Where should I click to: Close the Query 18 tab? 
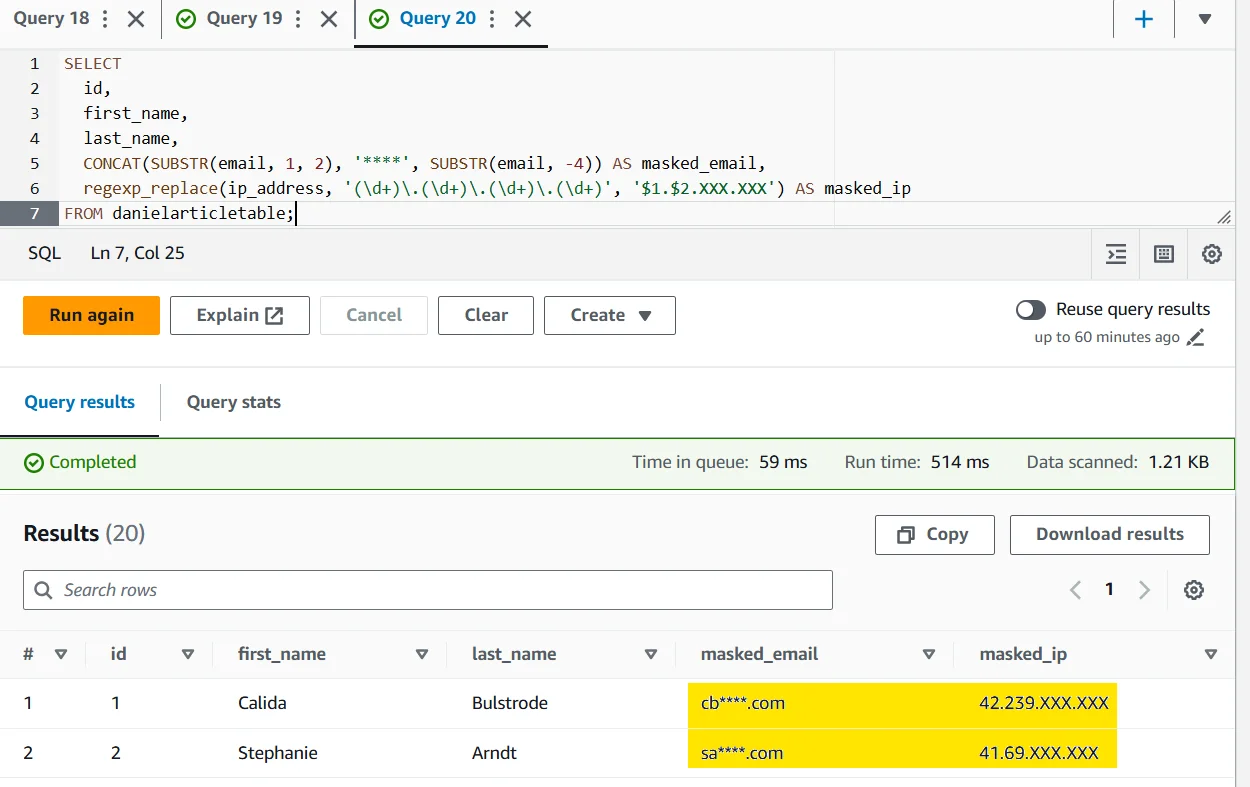[x=135, y=18]
